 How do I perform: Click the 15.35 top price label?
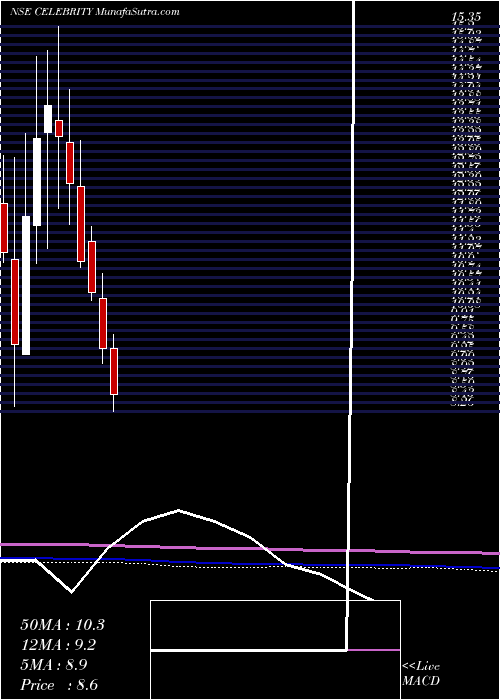click(466, 17)
